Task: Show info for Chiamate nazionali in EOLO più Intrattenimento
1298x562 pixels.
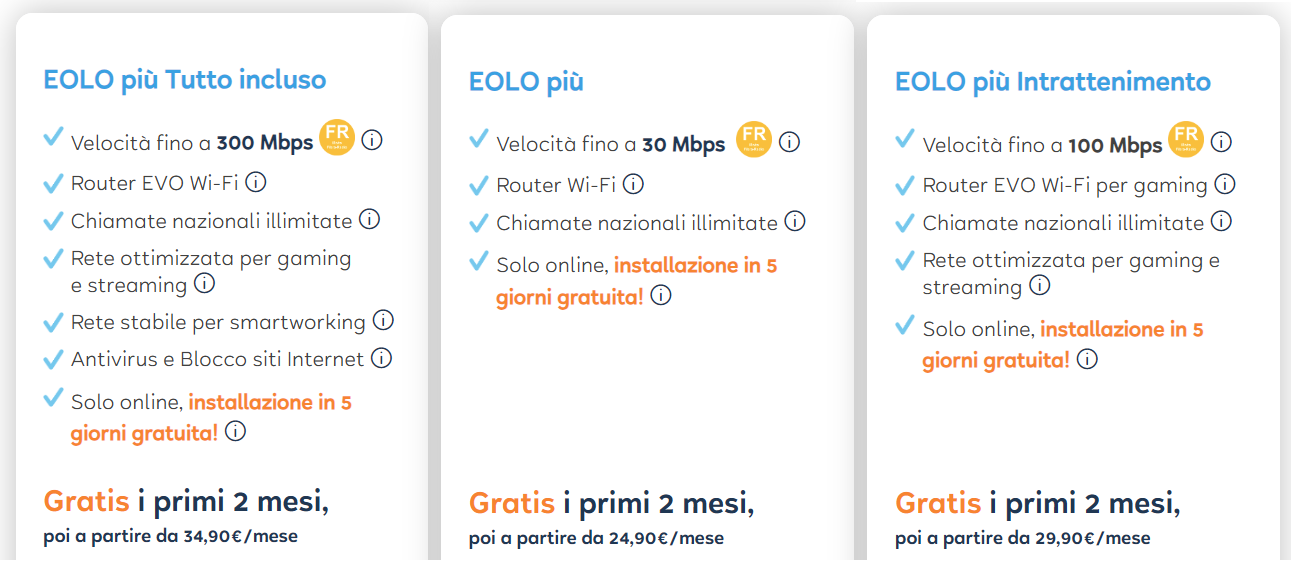Action: (1221, 221)
